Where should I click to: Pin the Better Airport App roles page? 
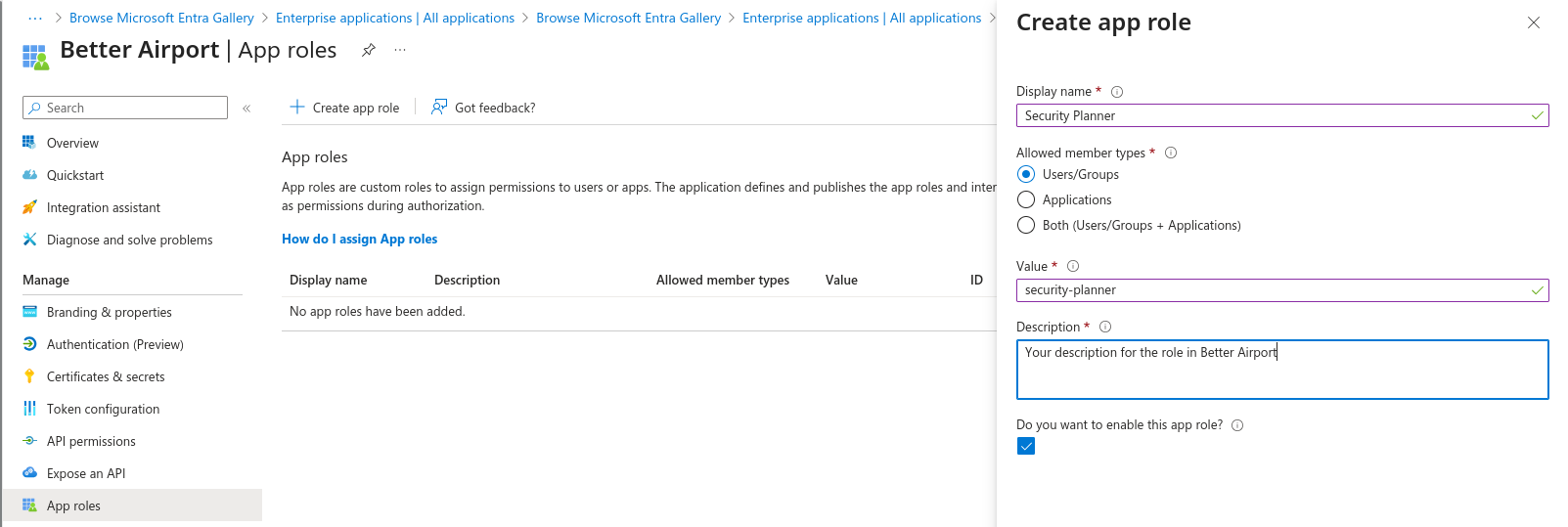[x=369, y=50]
